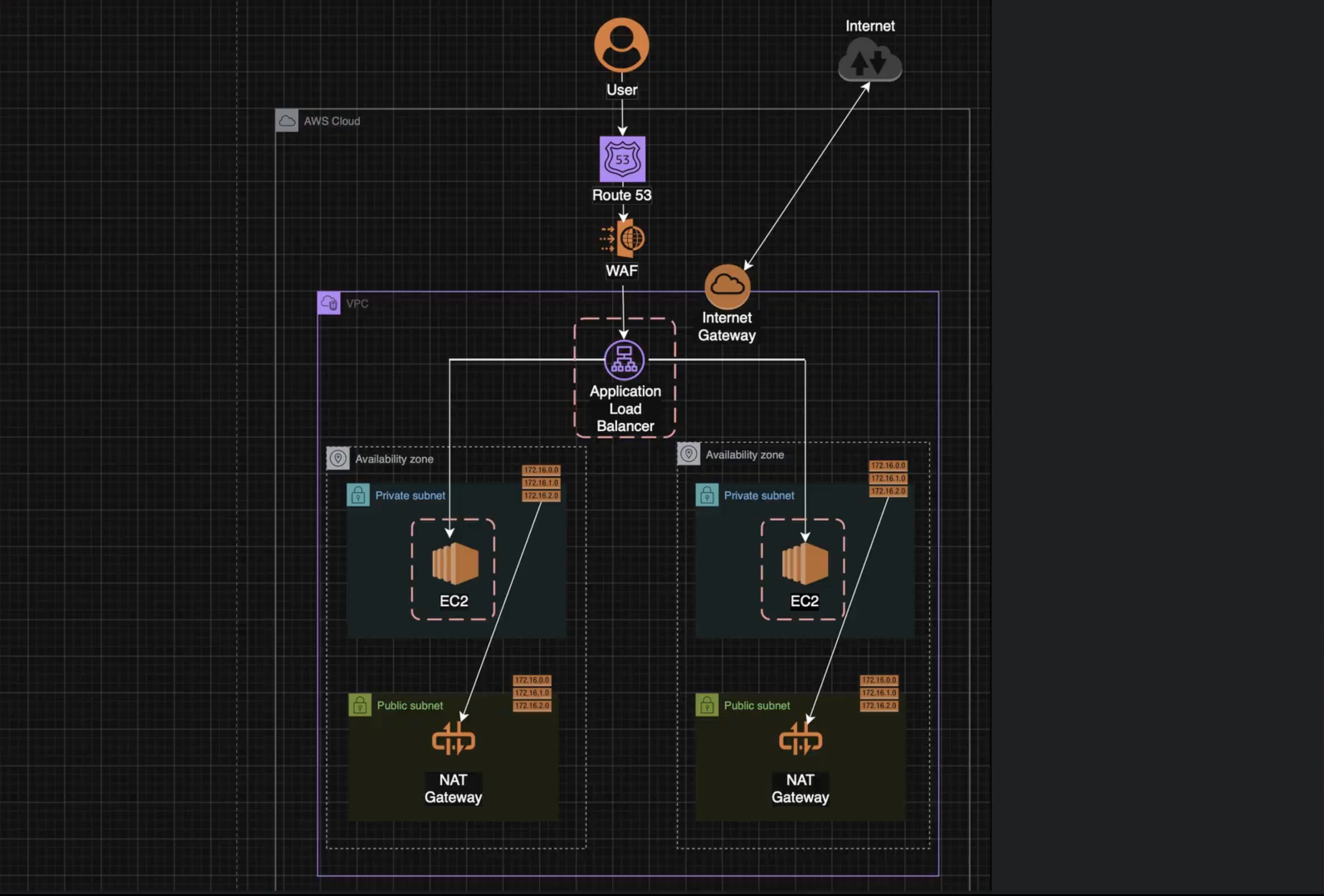Click the "VPC" label
The height and width of the screenshot is (896, 1324).
357,304
